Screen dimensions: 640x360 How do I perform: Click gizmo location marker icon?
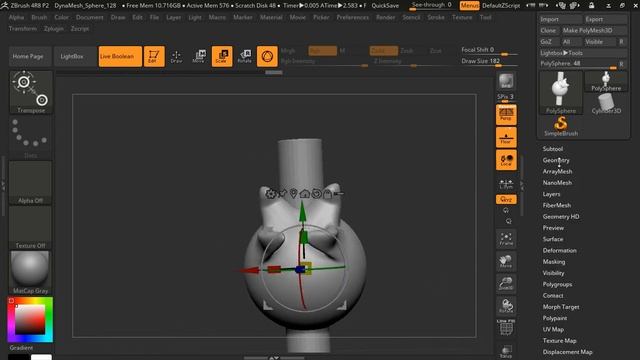pos(293,193)
